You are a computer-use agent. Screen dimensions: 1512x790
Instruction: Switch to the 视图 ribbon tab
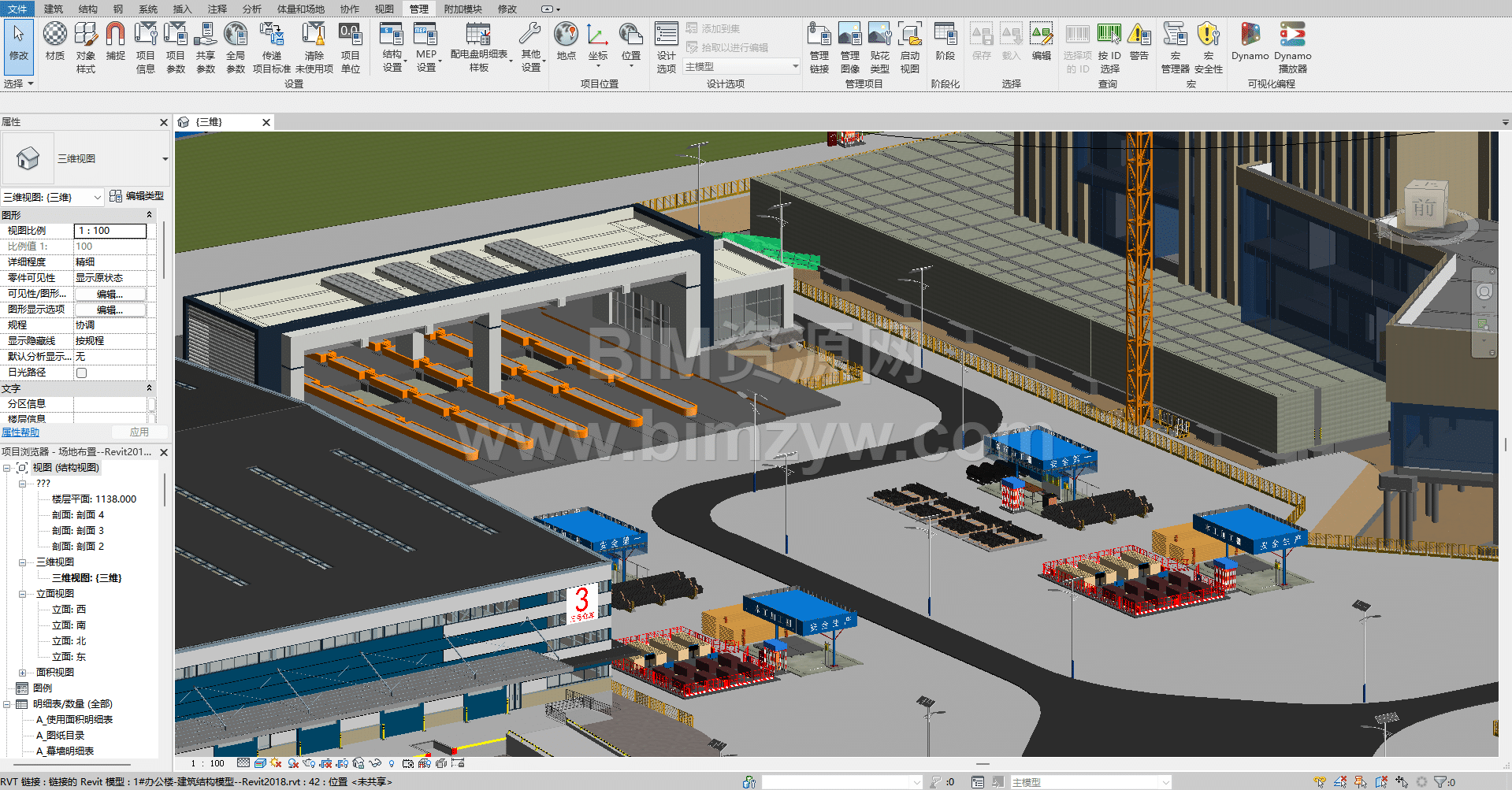384,9
